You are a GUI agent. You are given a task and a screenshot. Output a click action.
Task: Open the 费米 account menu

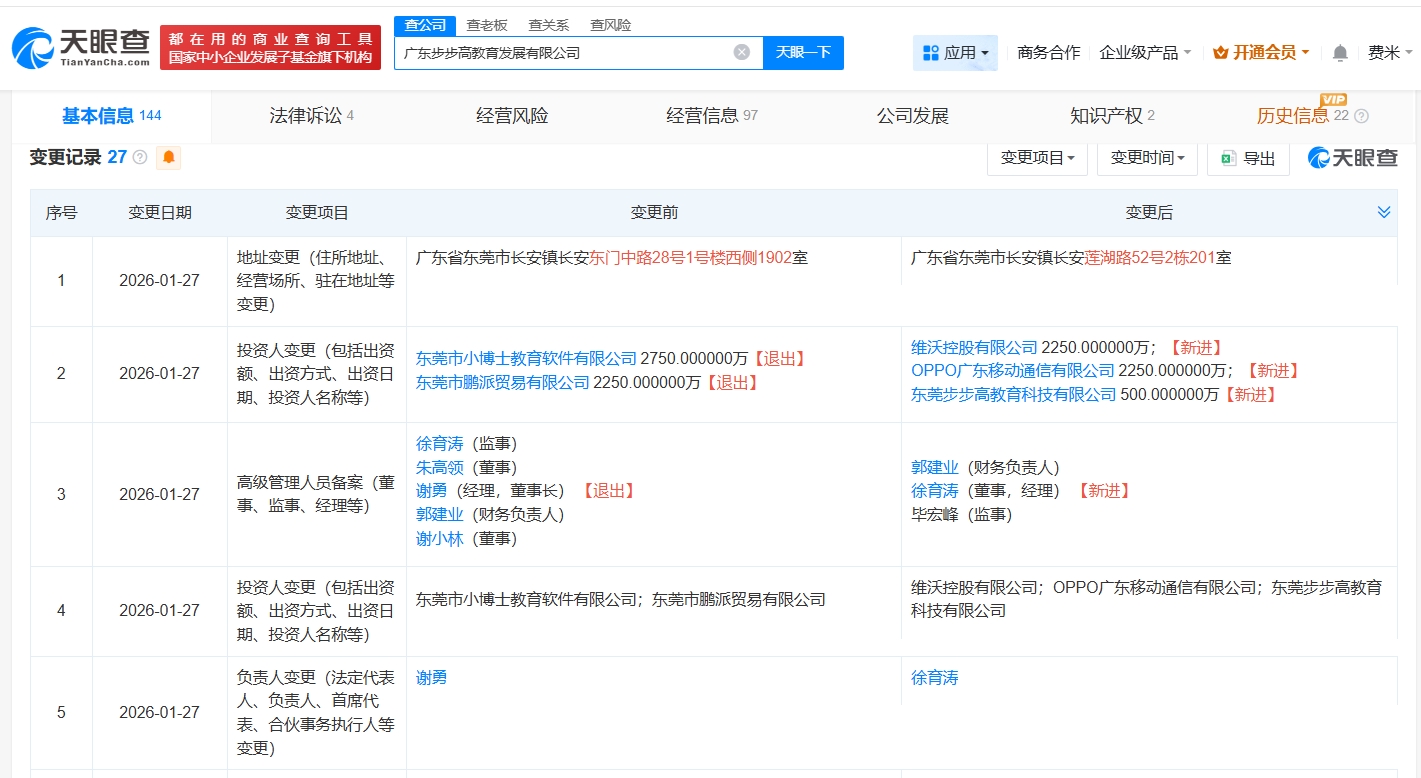(1390, 53)
